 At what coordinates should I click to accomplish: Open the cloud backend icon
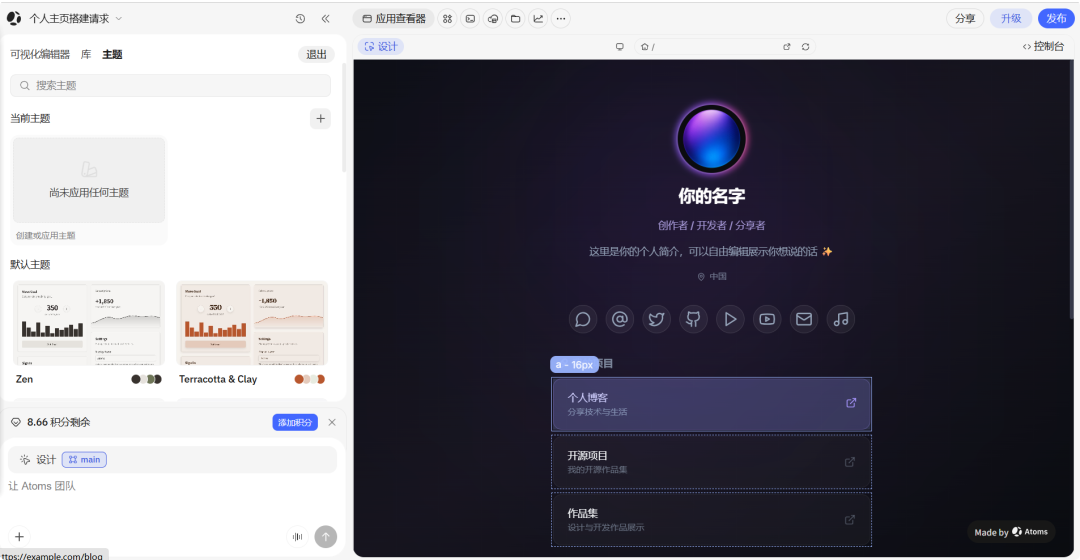(x=493, y=19)
